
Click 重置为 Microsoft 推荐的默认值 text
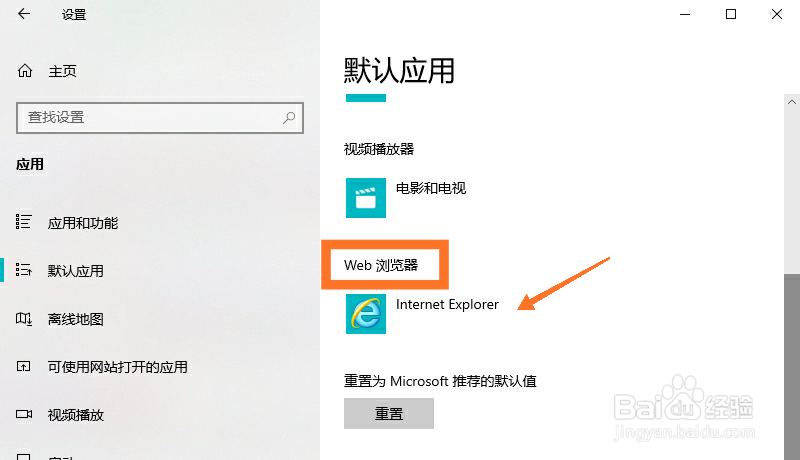440,381
